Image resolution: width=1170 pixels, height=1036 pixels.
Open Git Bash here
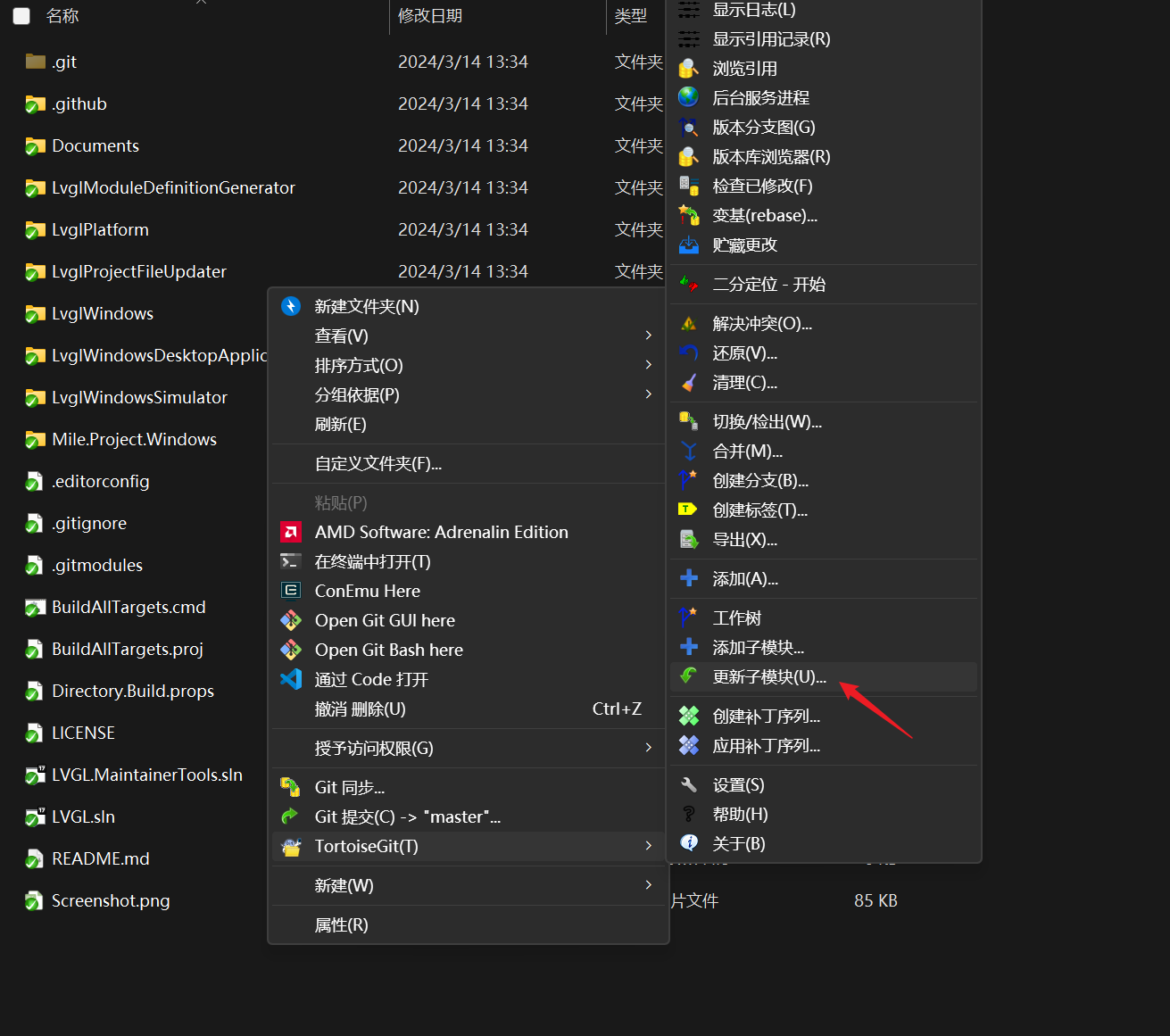469,650
